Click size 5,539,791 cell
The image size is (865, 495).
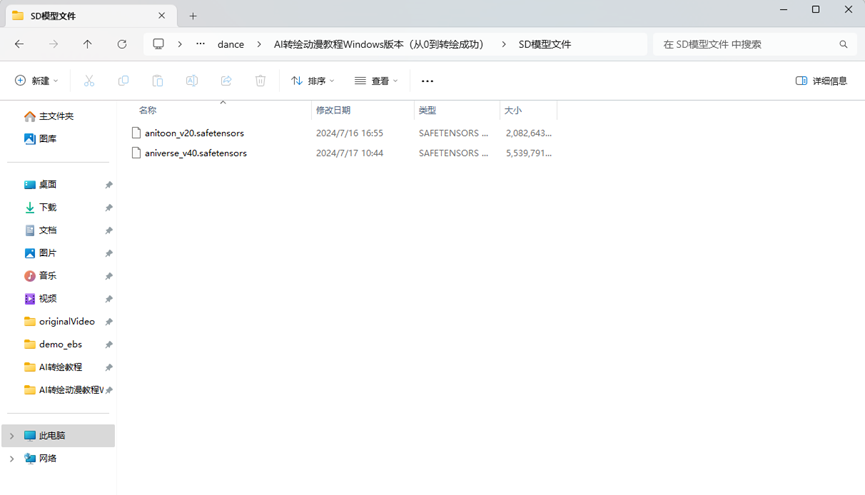(x=528, y=153)
